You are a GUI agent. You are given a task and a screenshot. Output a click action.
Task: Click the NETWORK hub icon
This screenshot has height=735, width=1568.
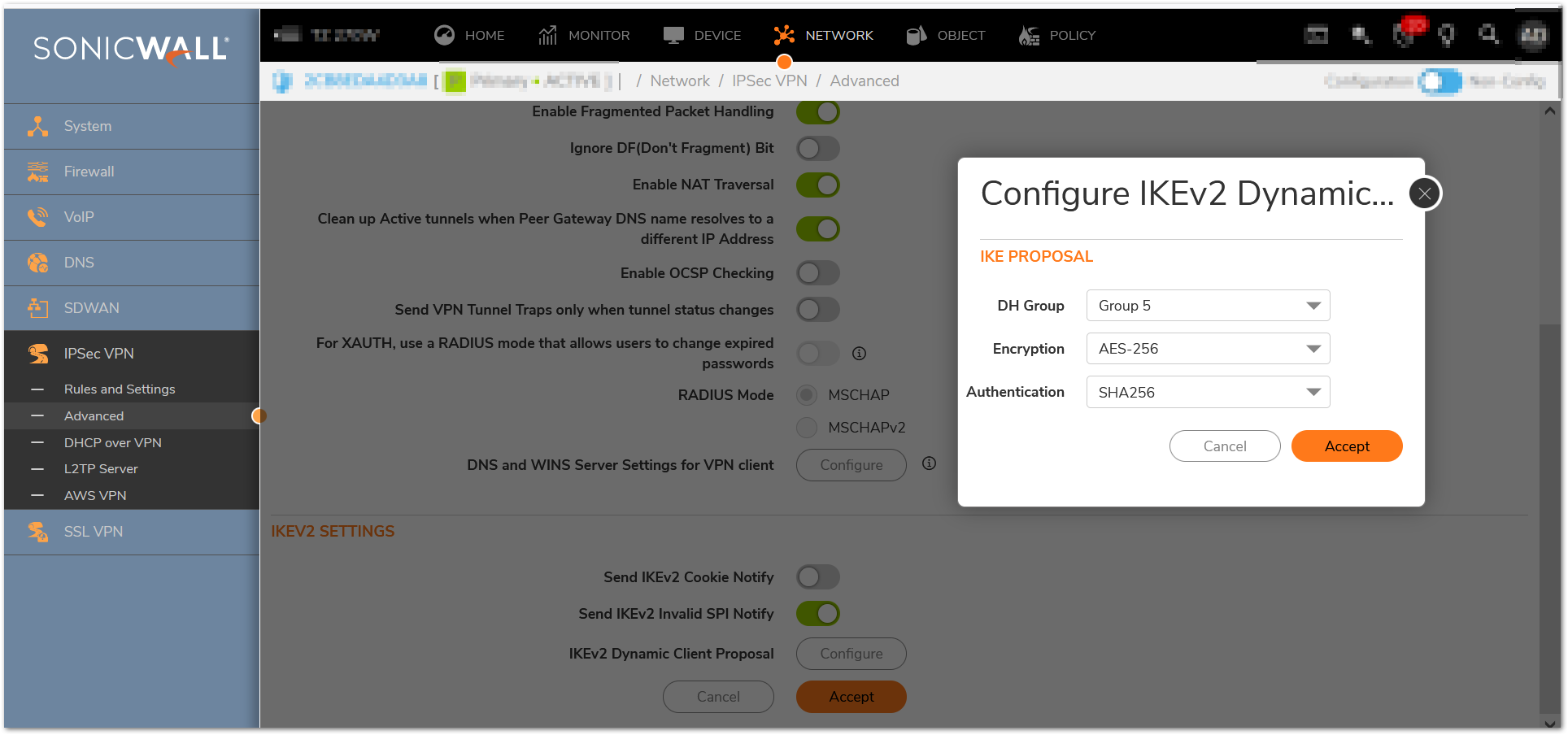click(x=784, y=35)
